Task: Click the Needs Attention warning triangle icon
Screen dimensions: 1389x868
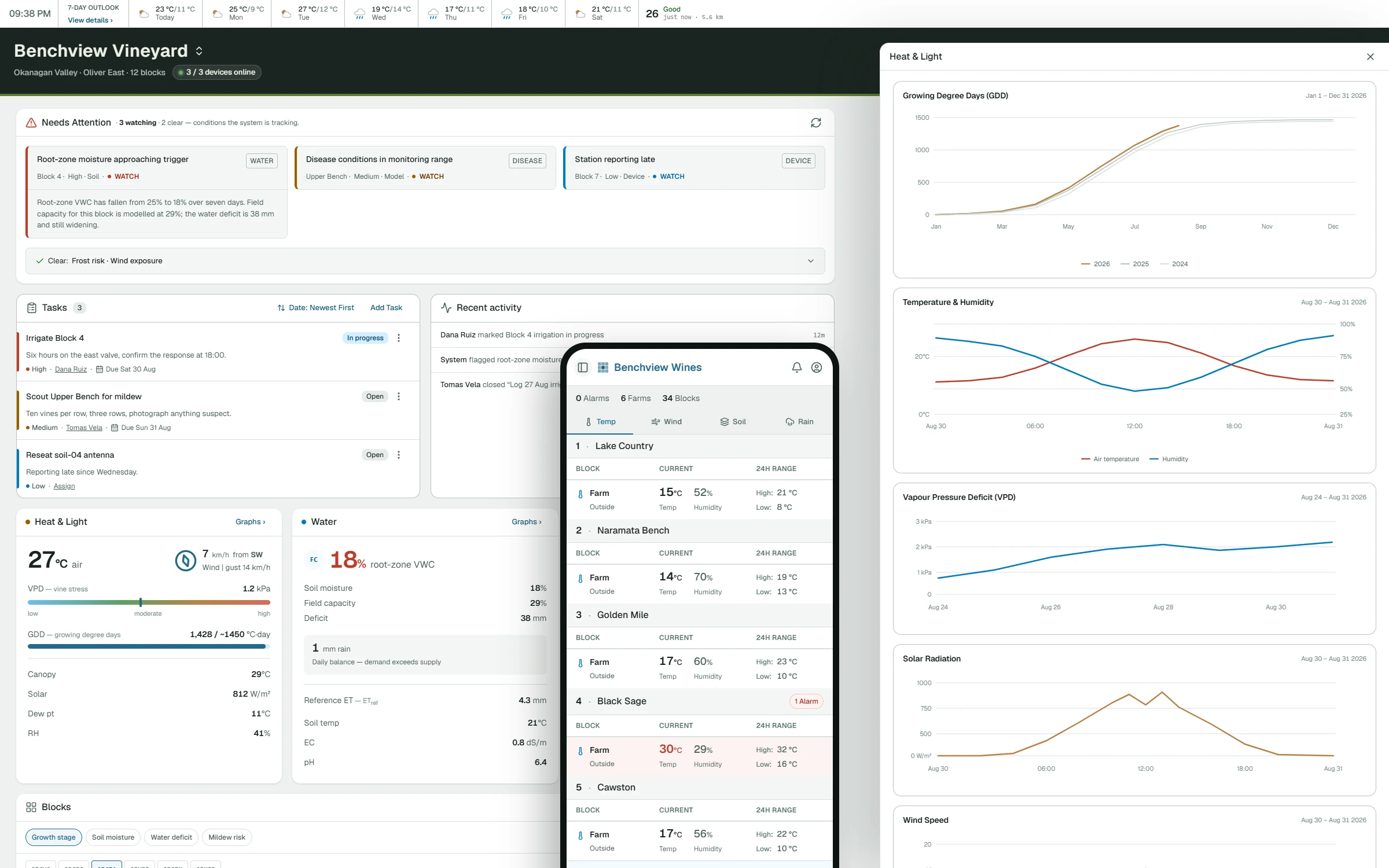Action: [x=31, y=123]
